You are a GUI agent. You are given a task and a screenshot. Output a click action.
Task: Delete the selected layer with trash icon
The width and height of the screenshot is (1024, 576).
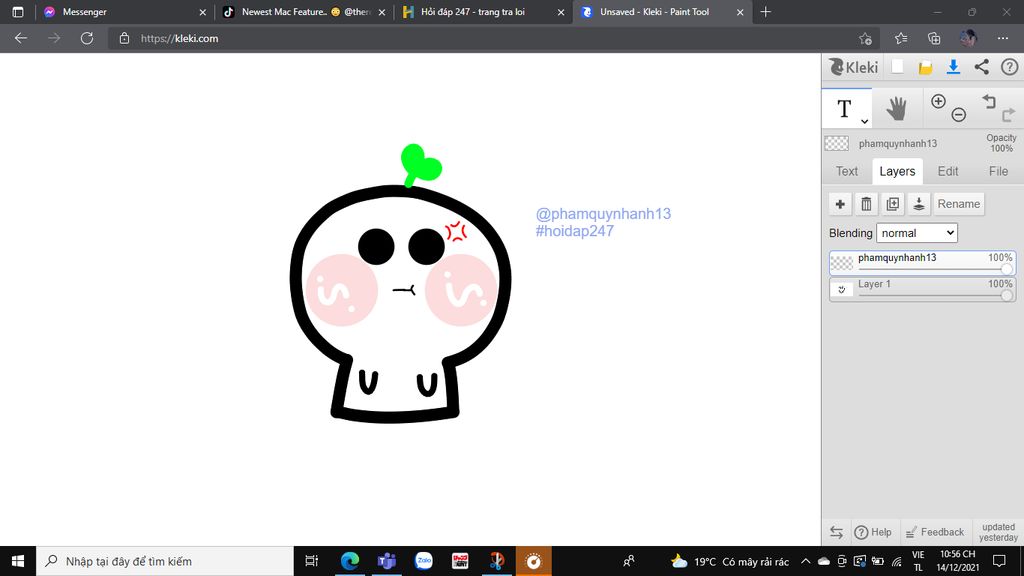[x=867, y=204]
